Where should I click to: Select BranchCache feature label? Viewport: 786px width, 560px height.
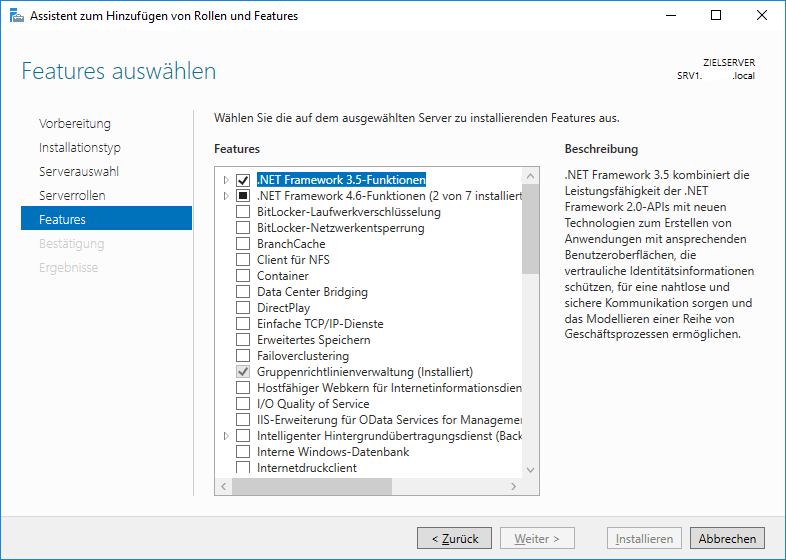point(291,244)
